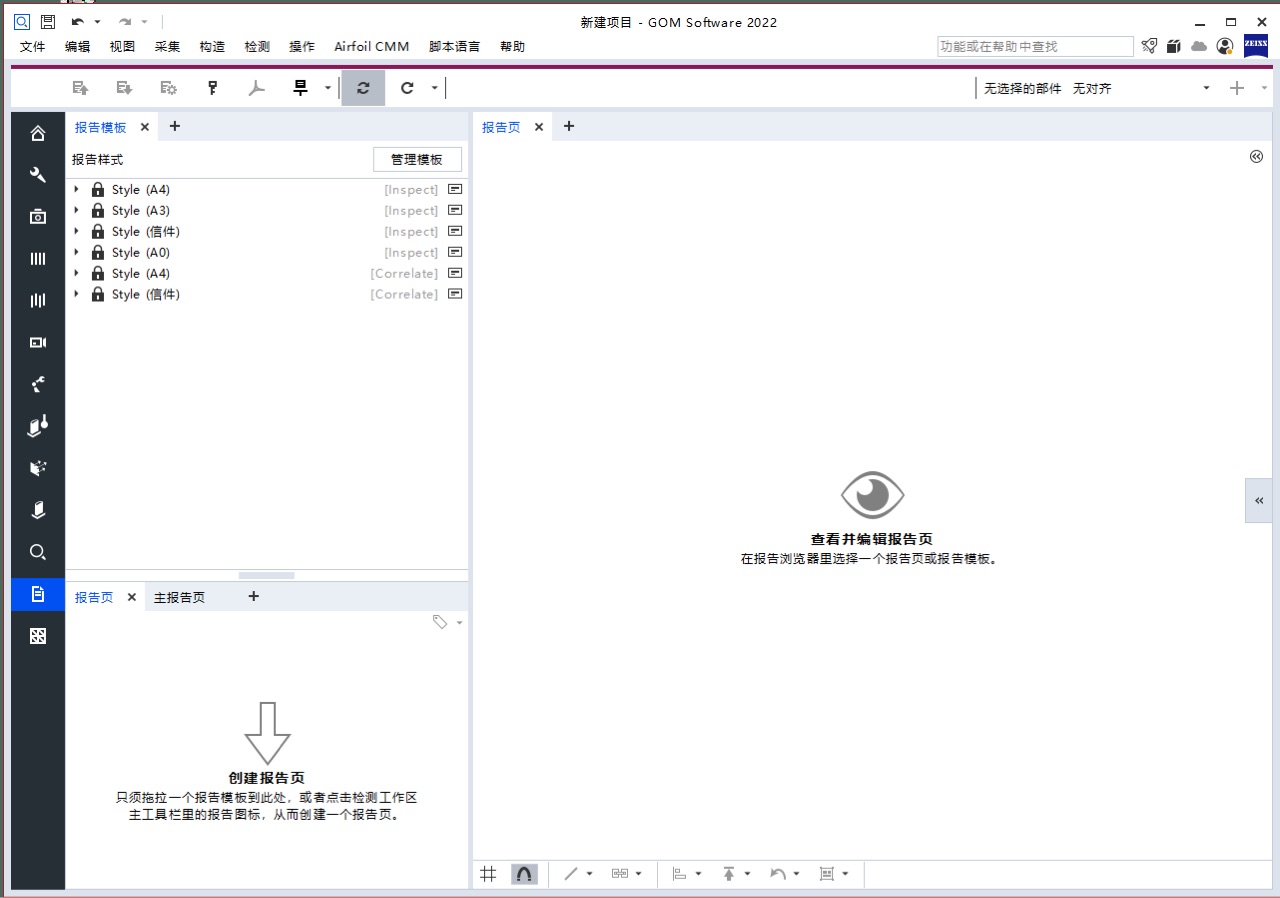This screenshot has width=1280, height=898.
Task: Toggle the grid display in the report editor
Action: tap(488, 873)
